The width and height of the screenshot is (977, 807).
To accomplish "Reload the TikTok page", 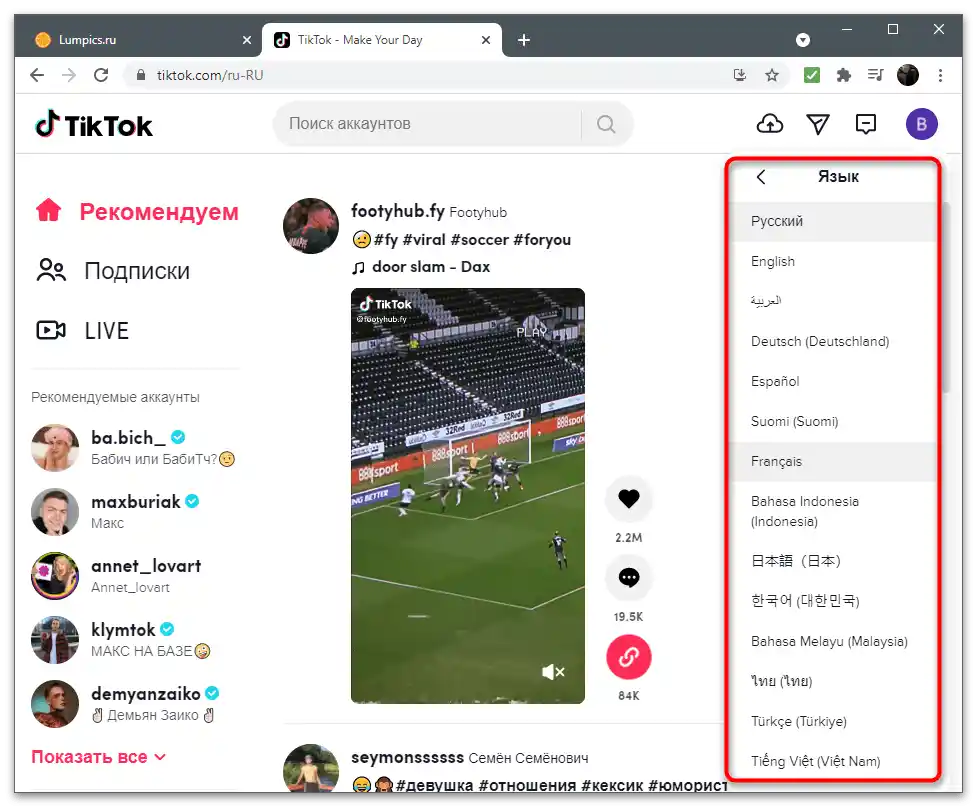I will click(x=101, y=75).
